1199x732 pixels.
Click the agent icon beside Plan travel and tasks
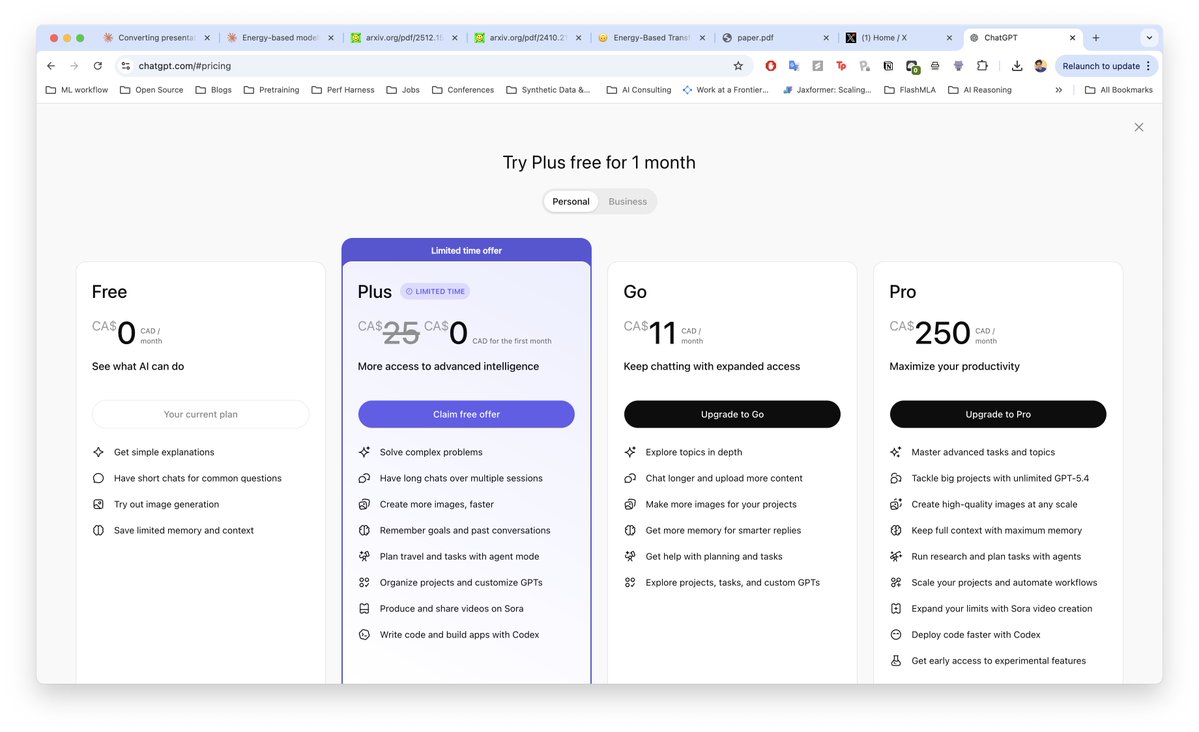[364, 556]
